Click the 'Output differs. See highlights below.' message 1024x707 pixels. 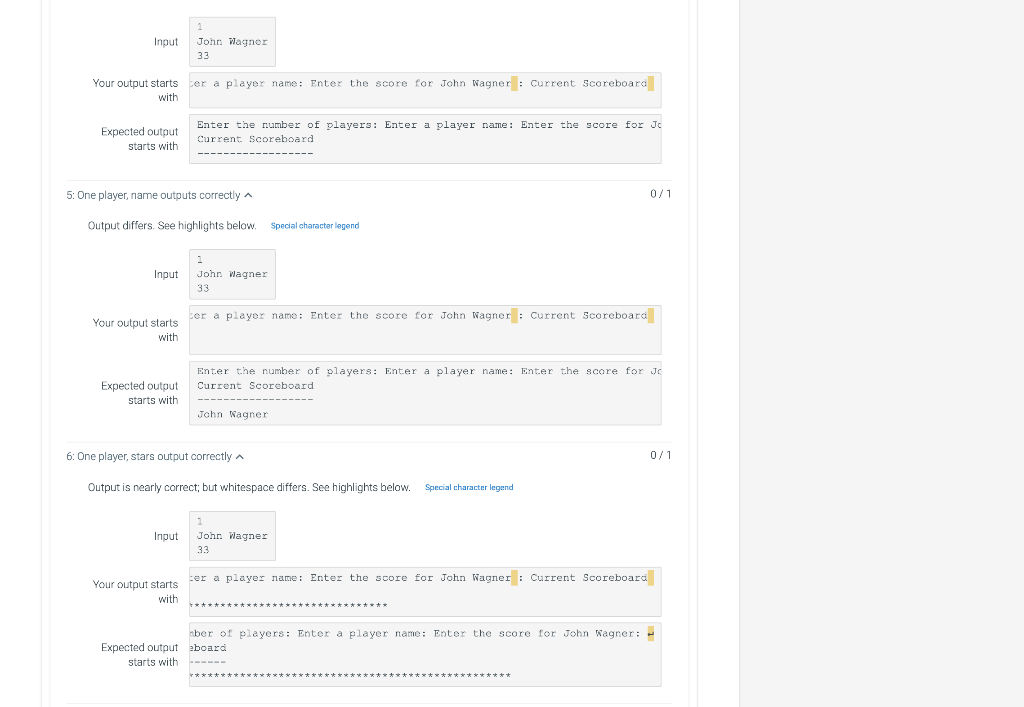170,225
